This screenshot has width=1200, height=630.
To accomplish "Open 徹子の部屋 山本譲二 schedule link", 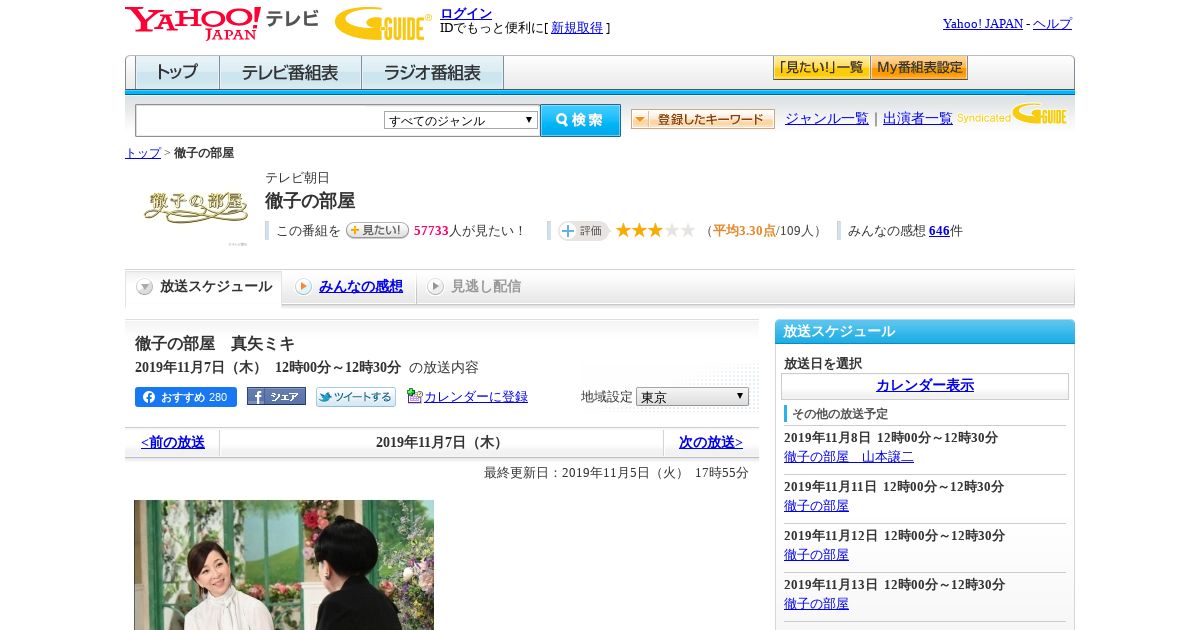I will [849, 457].
